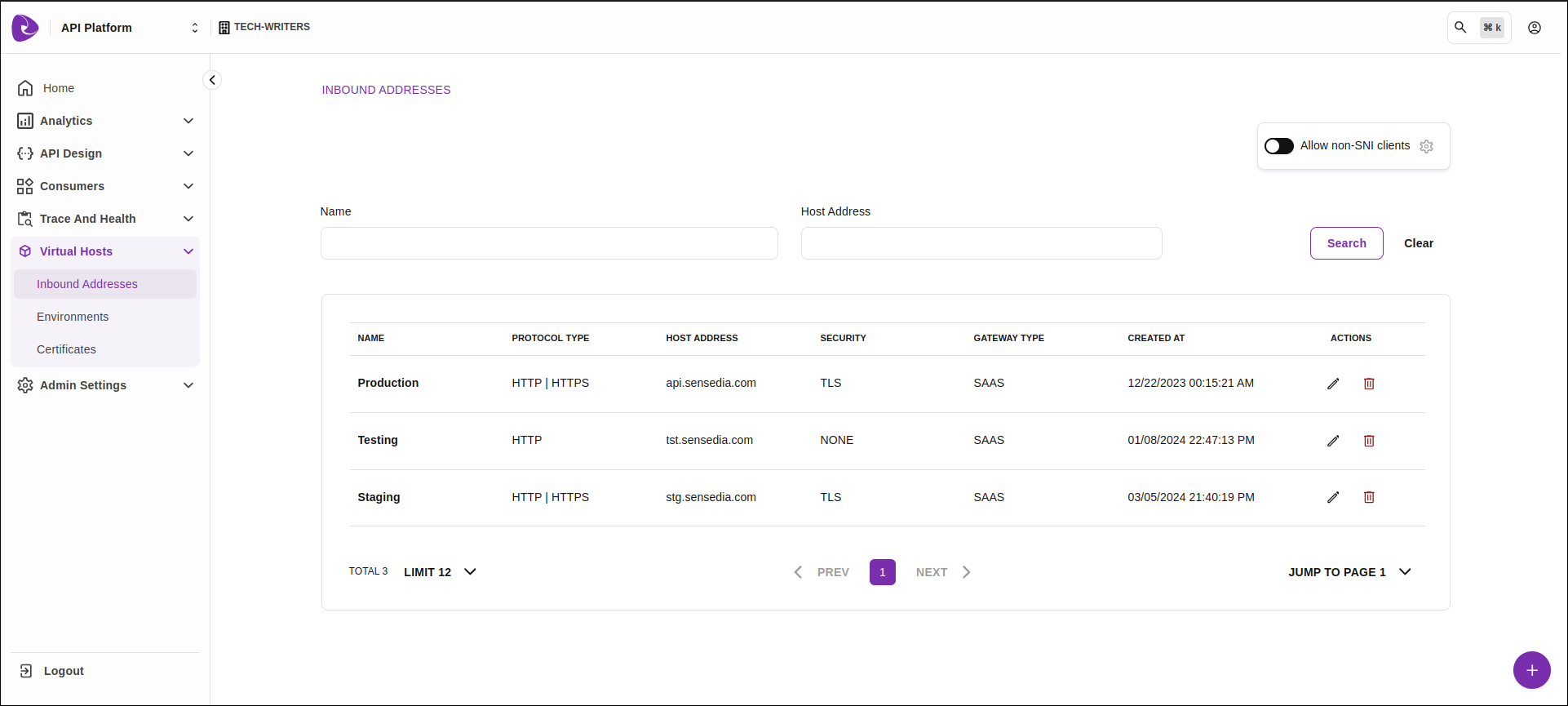
Task: Go to Environments in Virtual Hosts
Action: pyautogui.click(x=73, y=317)
